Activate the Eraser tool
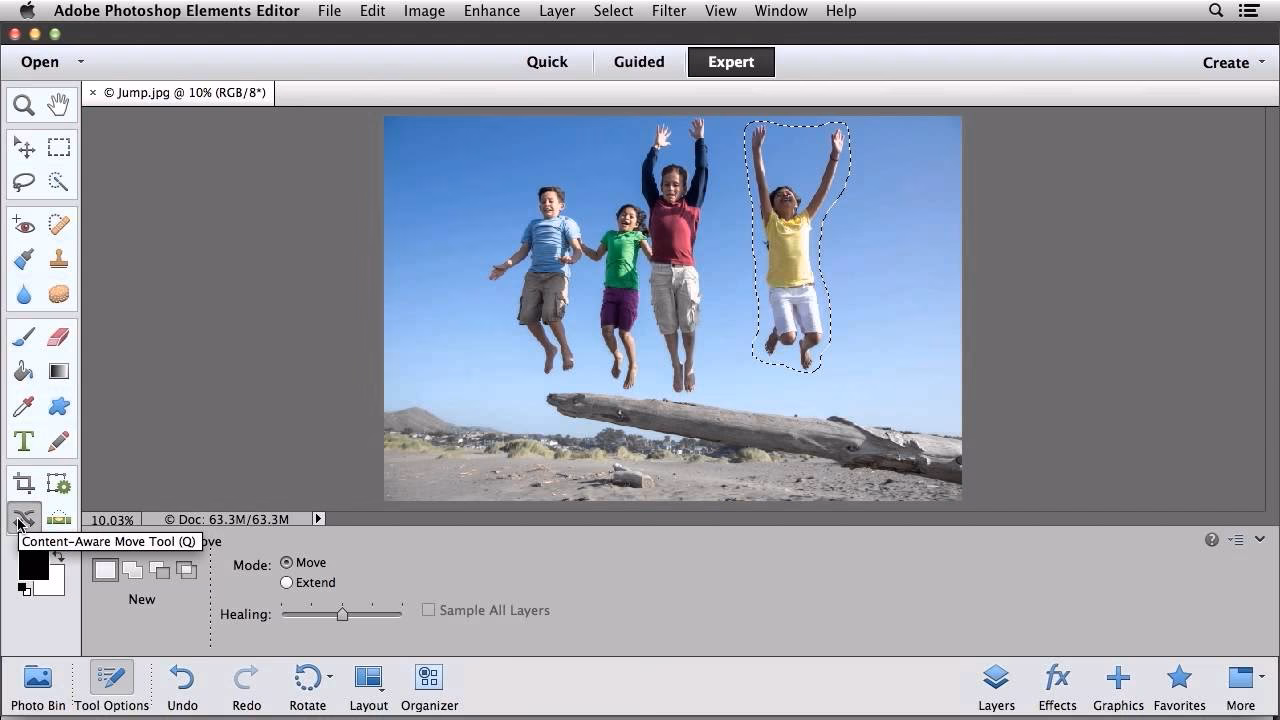 [x=58, y=336]
